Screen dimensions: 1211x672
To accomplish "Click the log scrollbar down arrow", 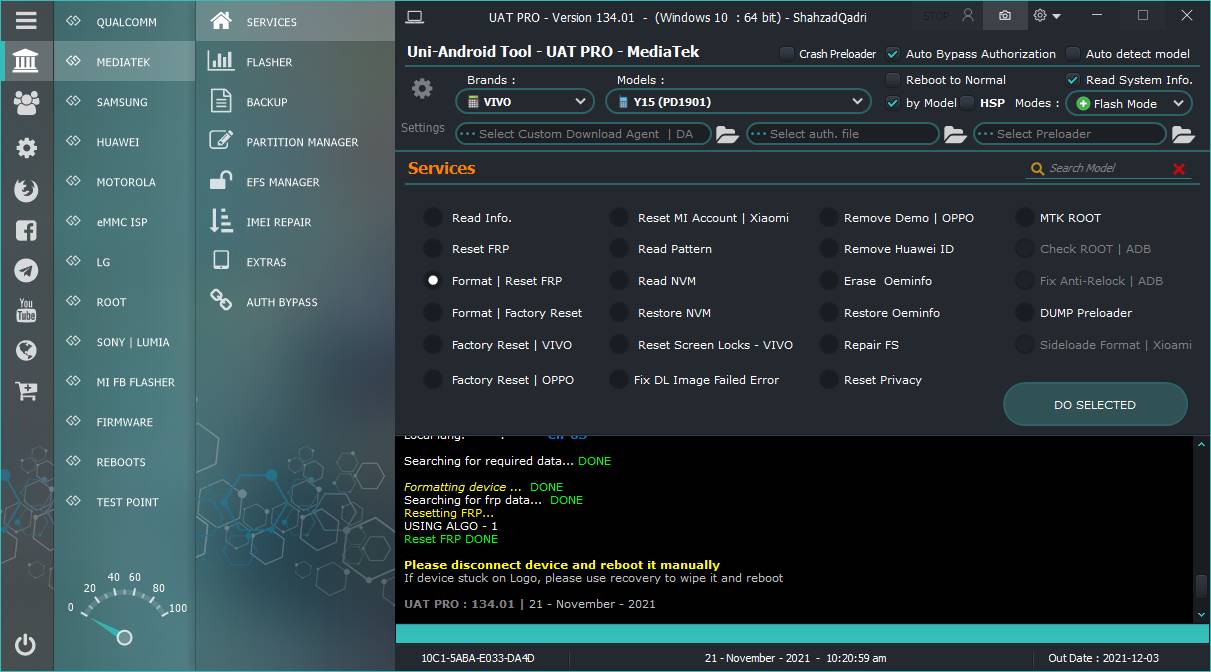I will click(1202, 614).
